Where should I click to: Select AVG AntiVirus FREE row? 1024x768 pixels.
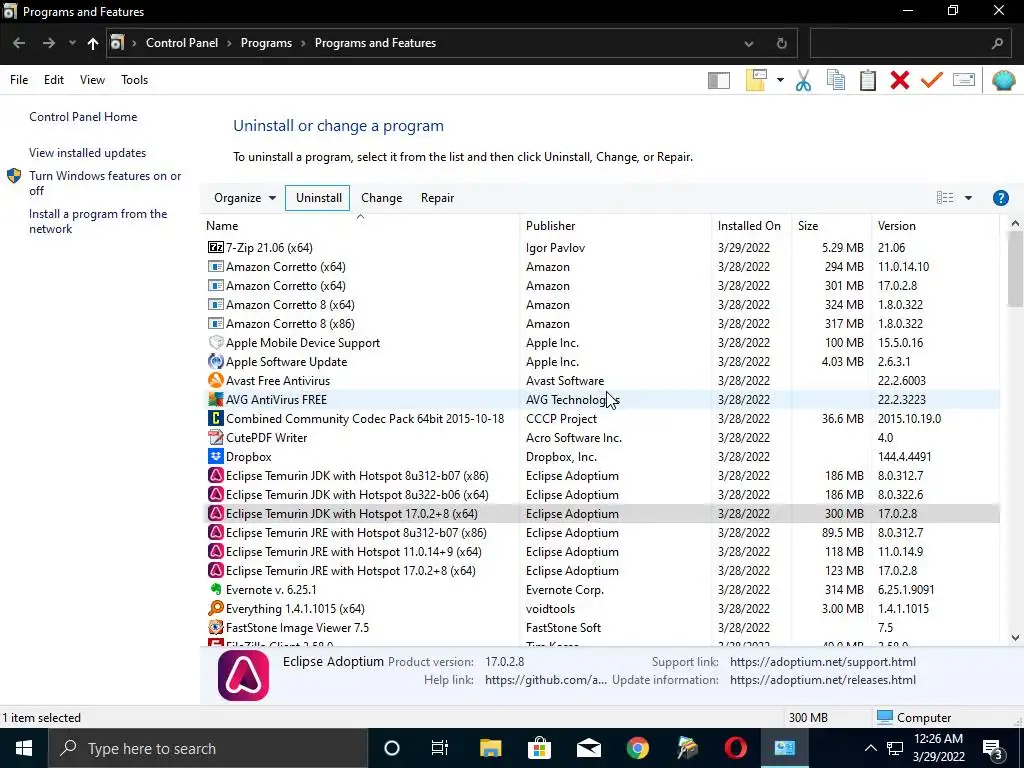pyautogui.click(x=601, y=400)
